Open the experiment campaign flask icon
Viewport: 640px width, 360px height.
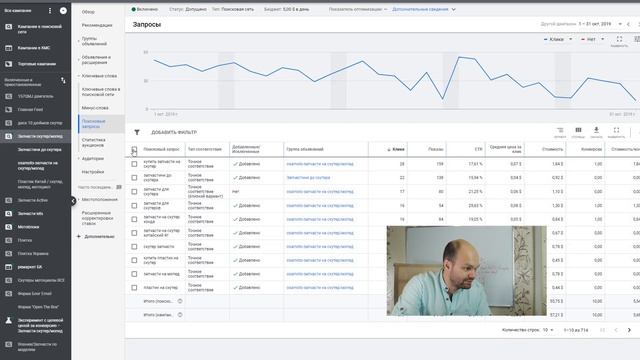pyautogui.click(x=9, y=321)
